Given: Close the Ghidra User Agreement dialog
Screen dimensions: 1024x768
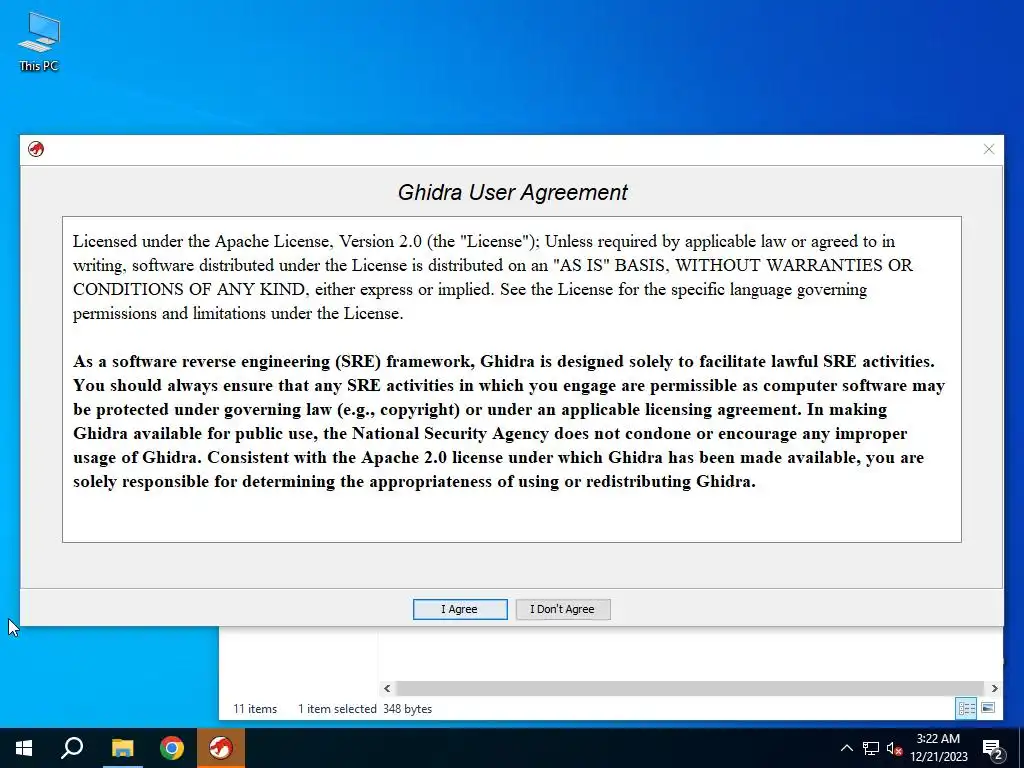Looking at the screenshot, I should pos(989,149).
